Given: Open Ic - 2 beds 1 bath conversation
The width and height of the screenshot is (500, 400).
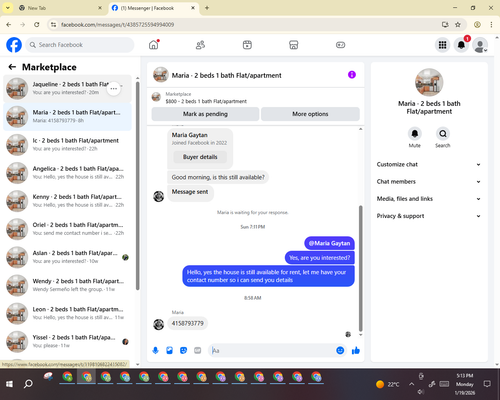Looking at the screenshot, I should click(67, 145).
